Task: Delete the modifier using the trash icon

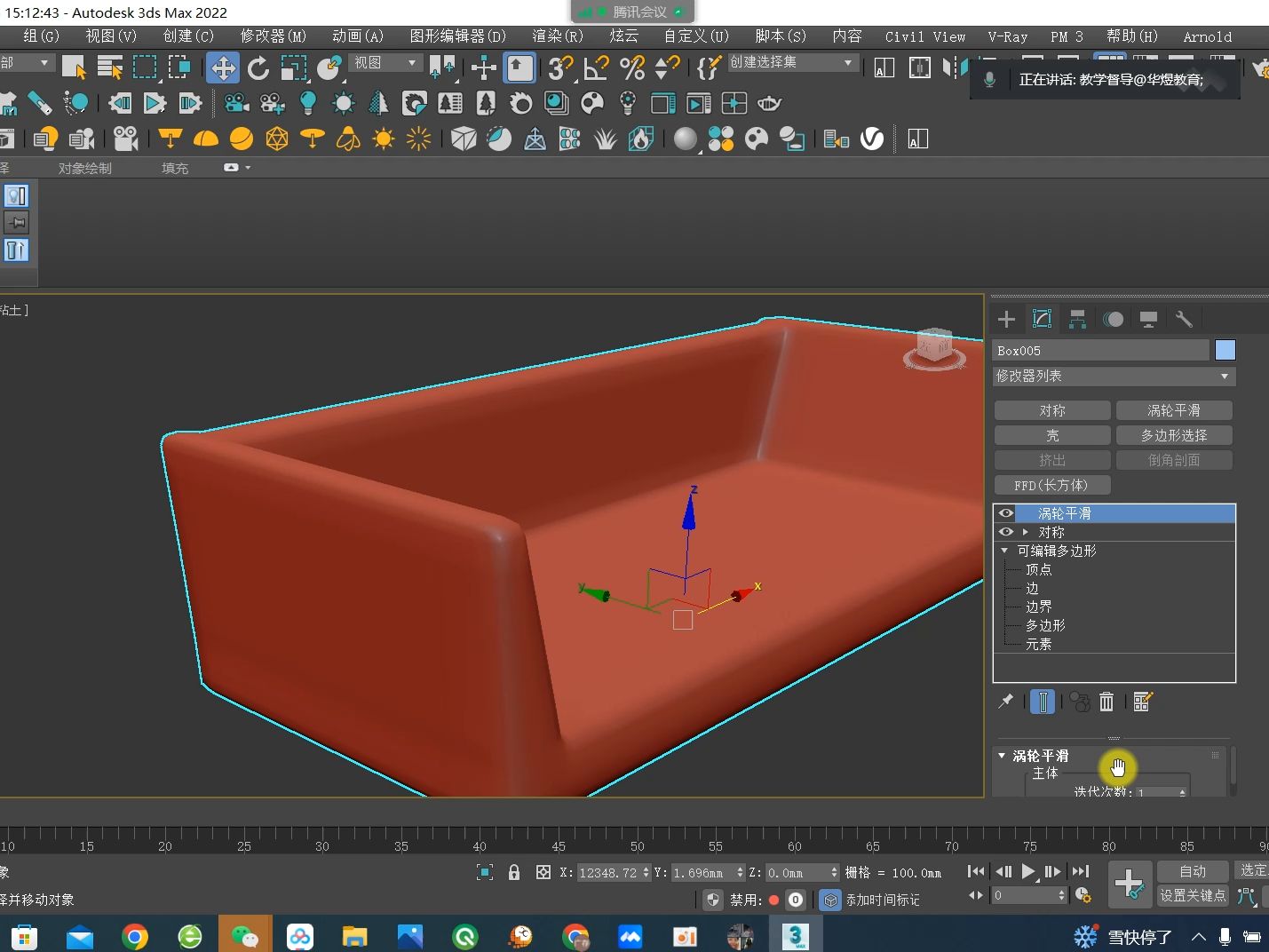Action: pos(1106,702)
